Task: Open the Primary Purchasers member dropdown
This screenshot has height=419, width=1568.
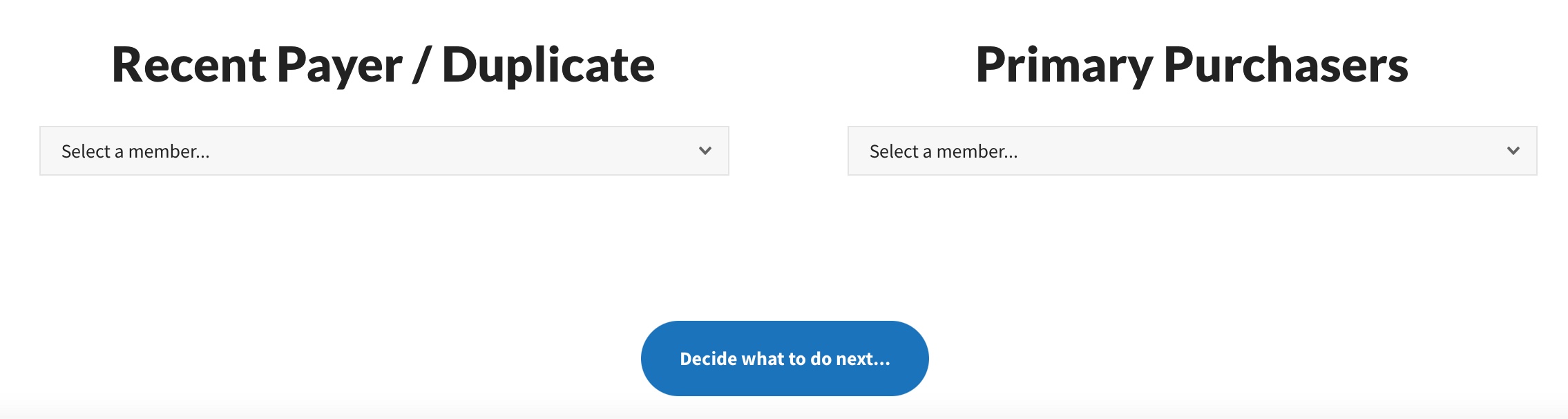Action: (x=1192, y=151)
